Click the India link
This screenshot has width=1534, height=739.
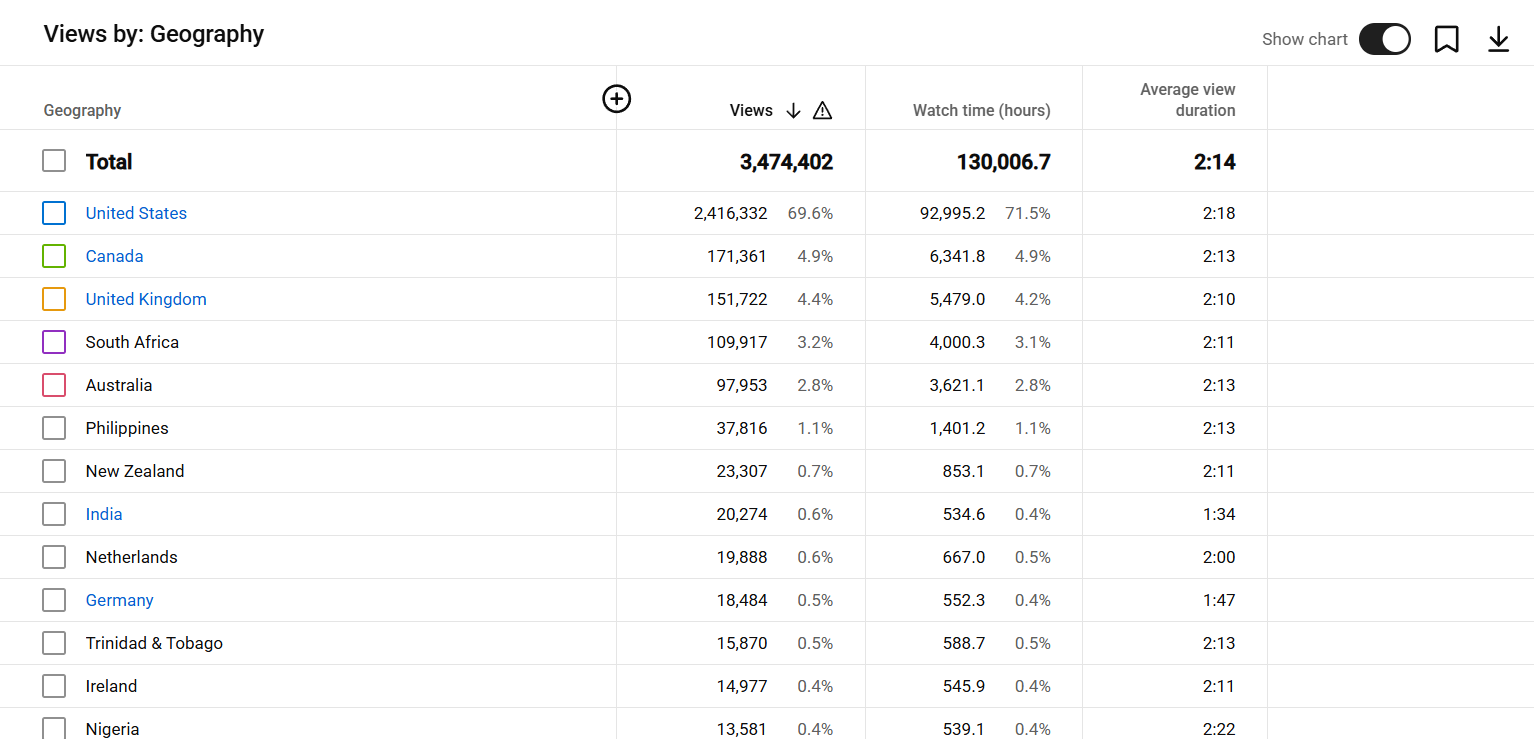pyautogui.click(x=104, y=514)
